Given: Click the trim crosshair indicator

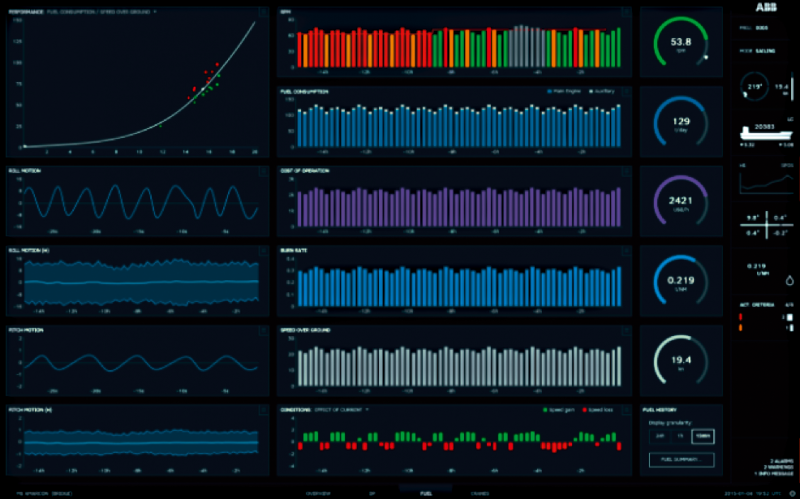Looking at the screenshot, I should (x=765, y=225).
